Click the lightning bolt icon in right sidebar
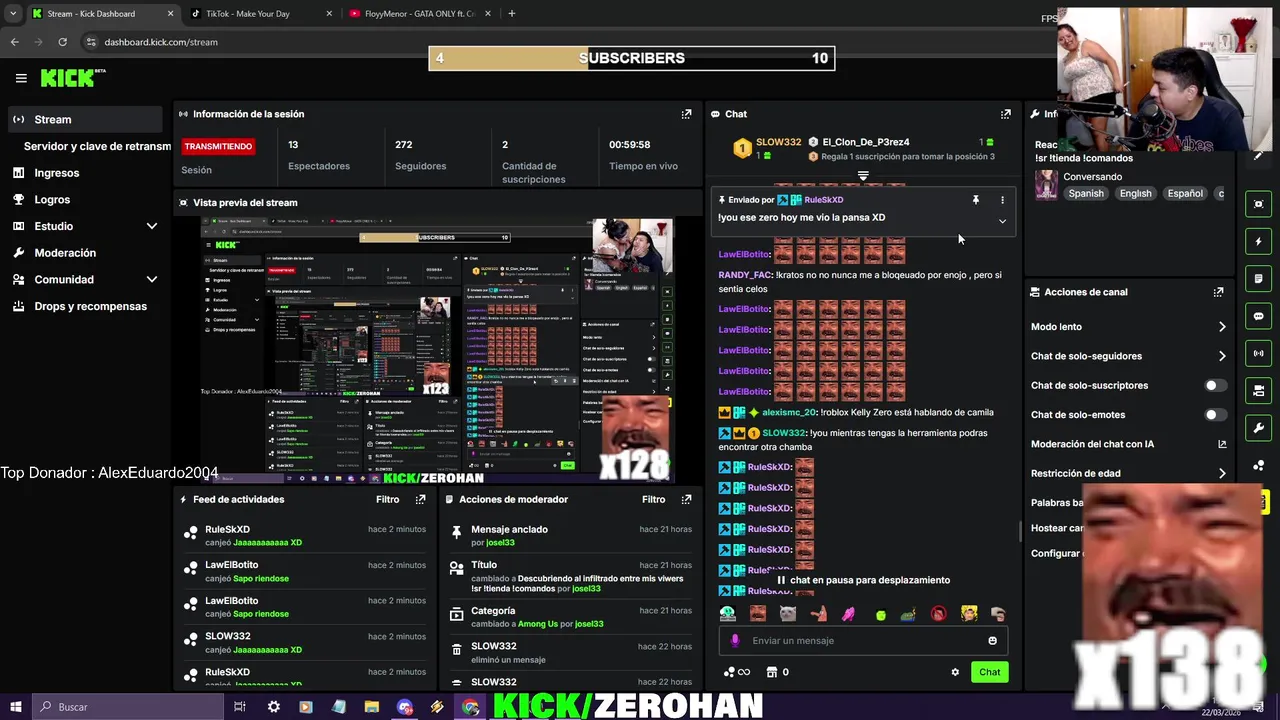The image size is (1280, 720). (x=1258, y=241)
